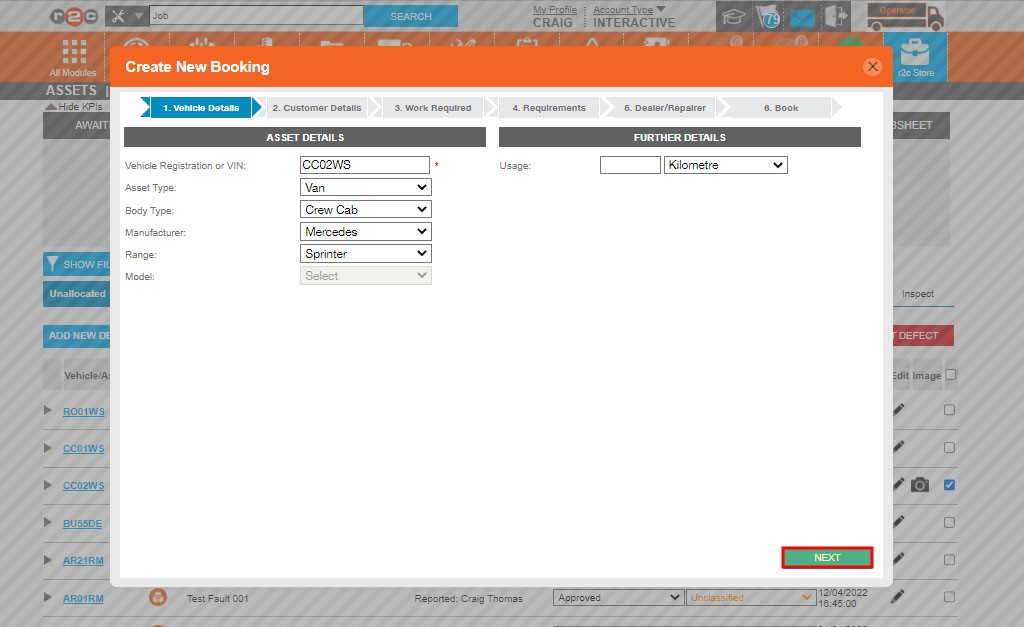
Task: Change the Usage unit from Kilometre
Action: point(726,164)
